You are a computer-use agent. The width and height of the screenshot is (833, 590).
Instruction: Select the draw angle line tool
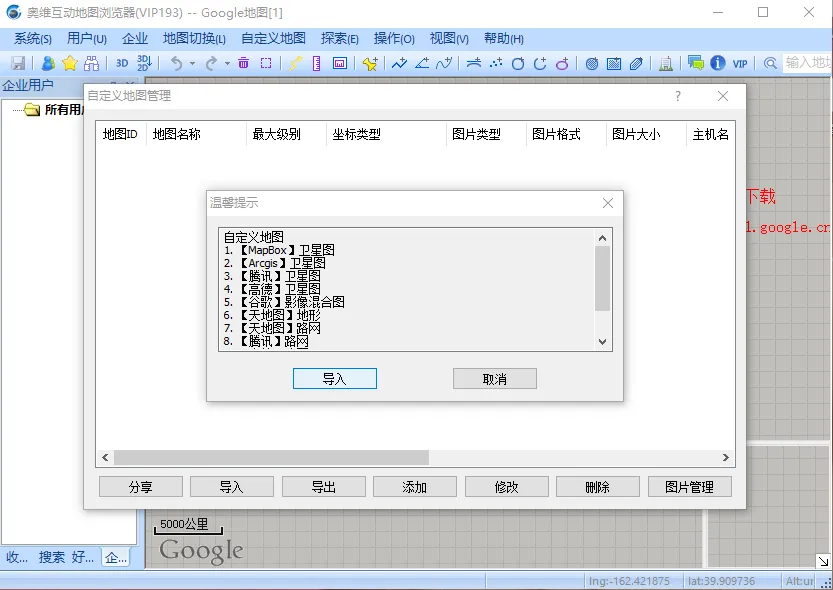(x=422, y=63)
